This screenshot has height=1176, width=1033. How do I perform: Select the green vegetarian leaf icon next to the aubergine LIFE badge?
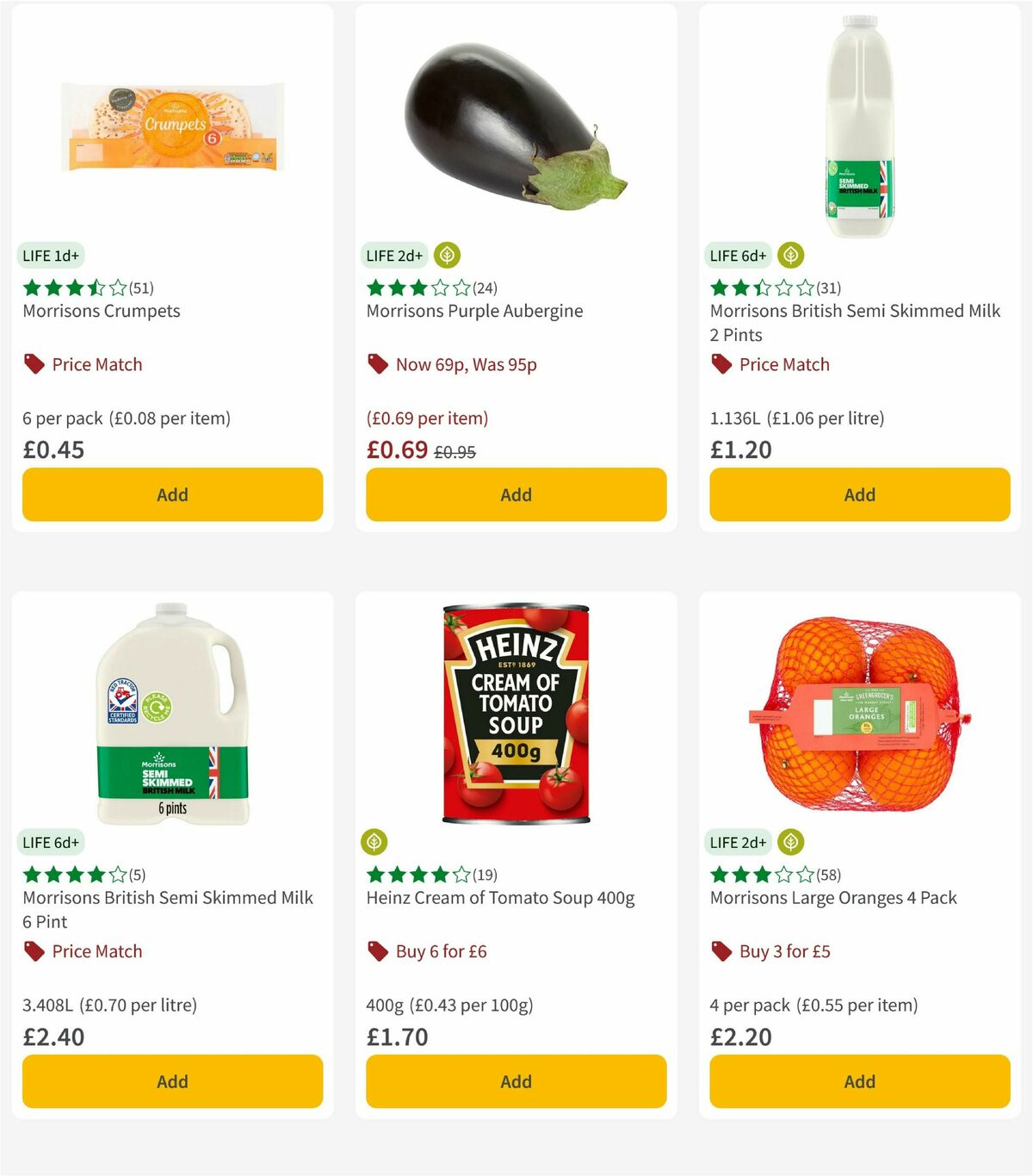tap(446, 255)
